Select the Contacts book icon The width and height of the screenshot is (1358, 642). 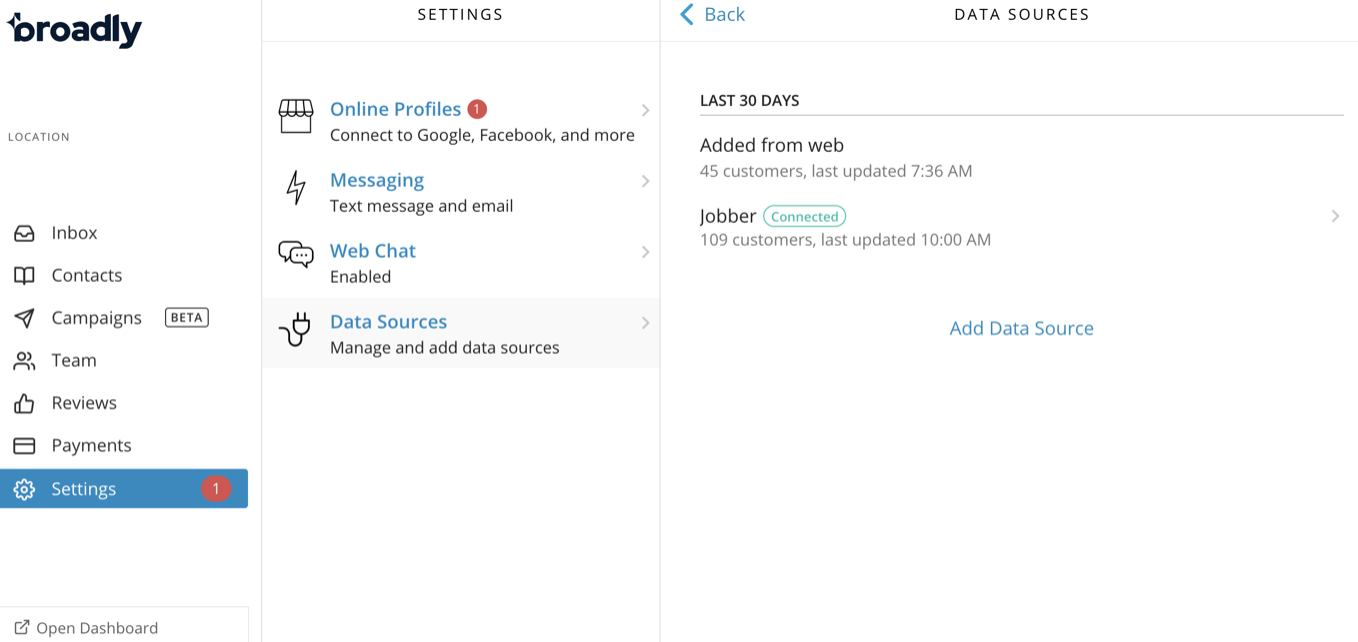click(24, 275)
